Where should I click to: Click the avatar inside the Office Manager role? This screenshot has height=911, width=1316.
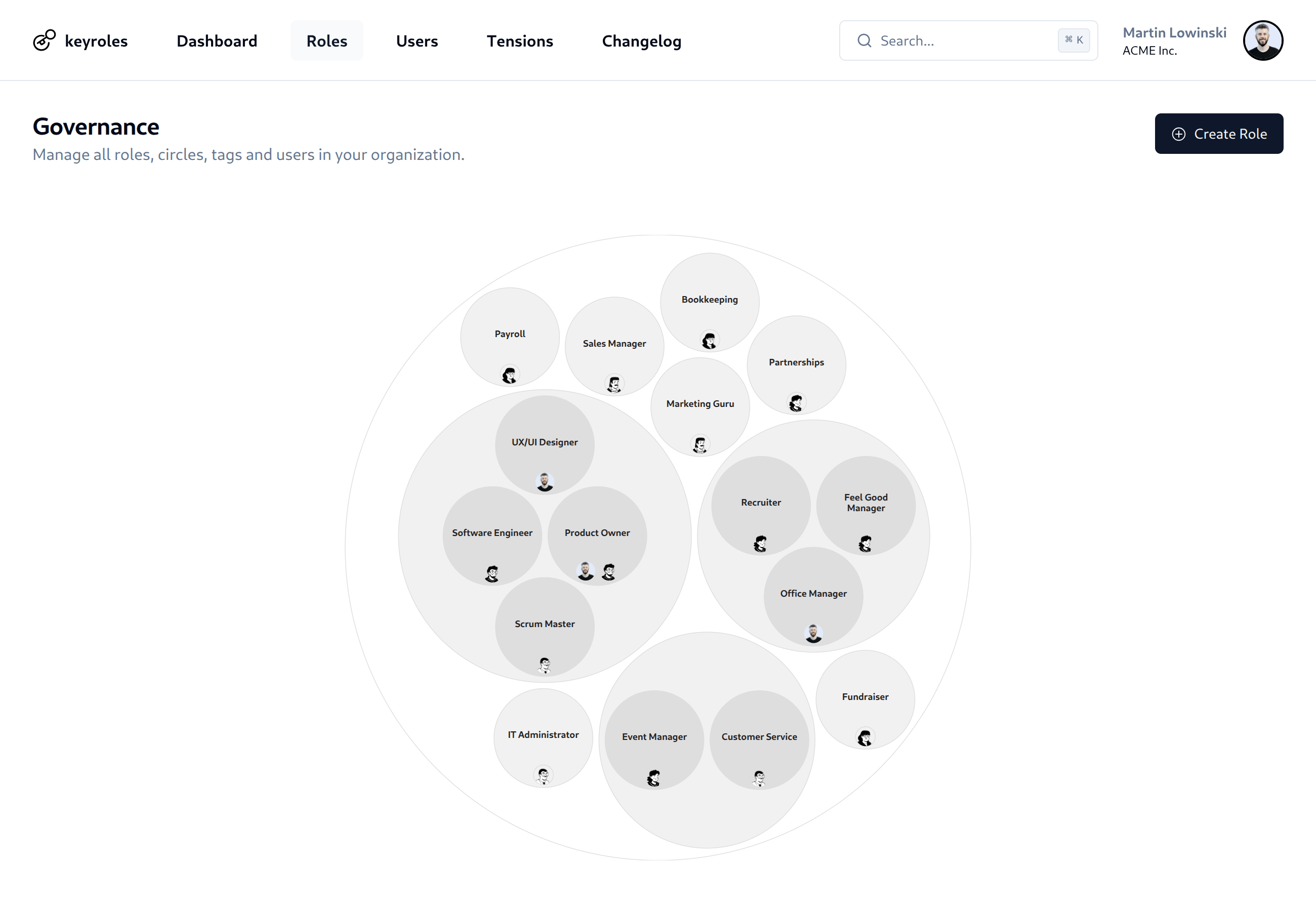813,634
